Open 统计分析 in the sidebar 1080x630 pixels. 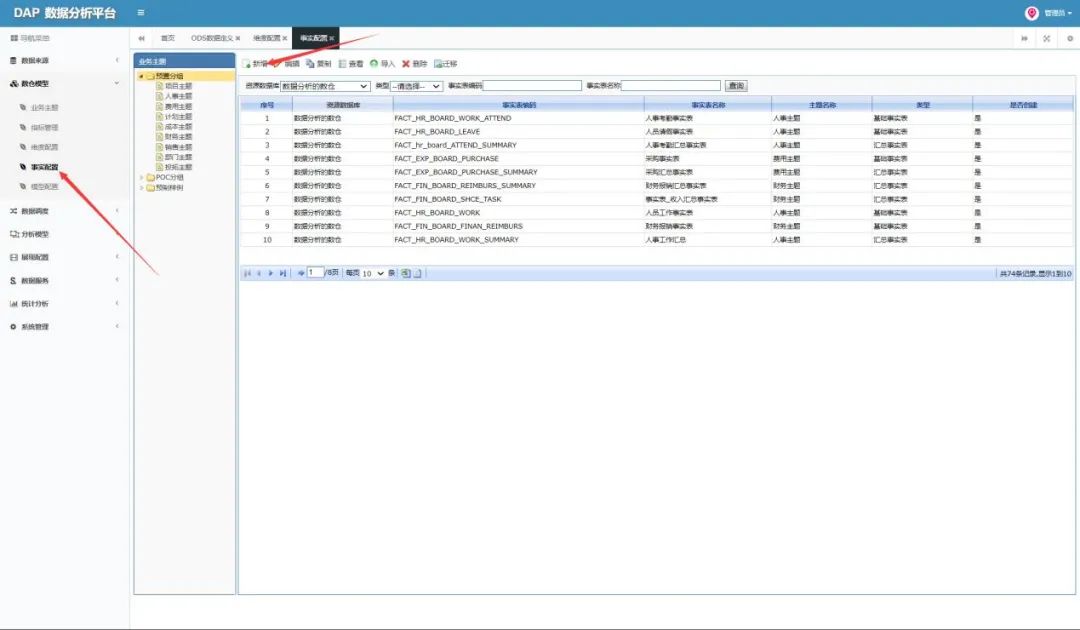coord(34,304)
